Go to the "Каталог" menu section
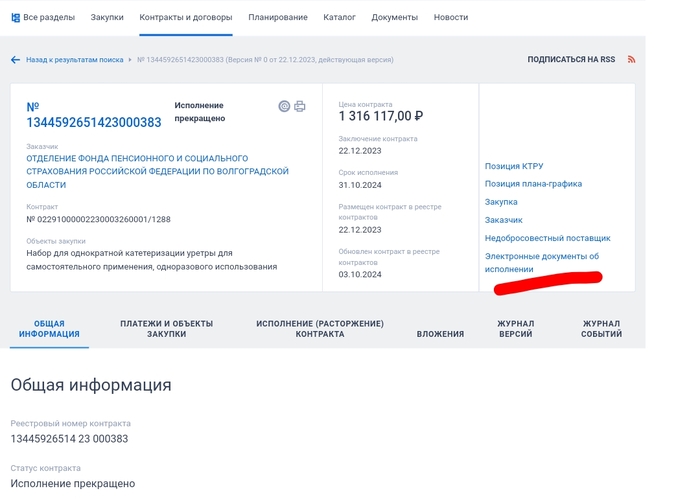The height and width of the screenshot is (504, 700). click(x=339, y=18)
